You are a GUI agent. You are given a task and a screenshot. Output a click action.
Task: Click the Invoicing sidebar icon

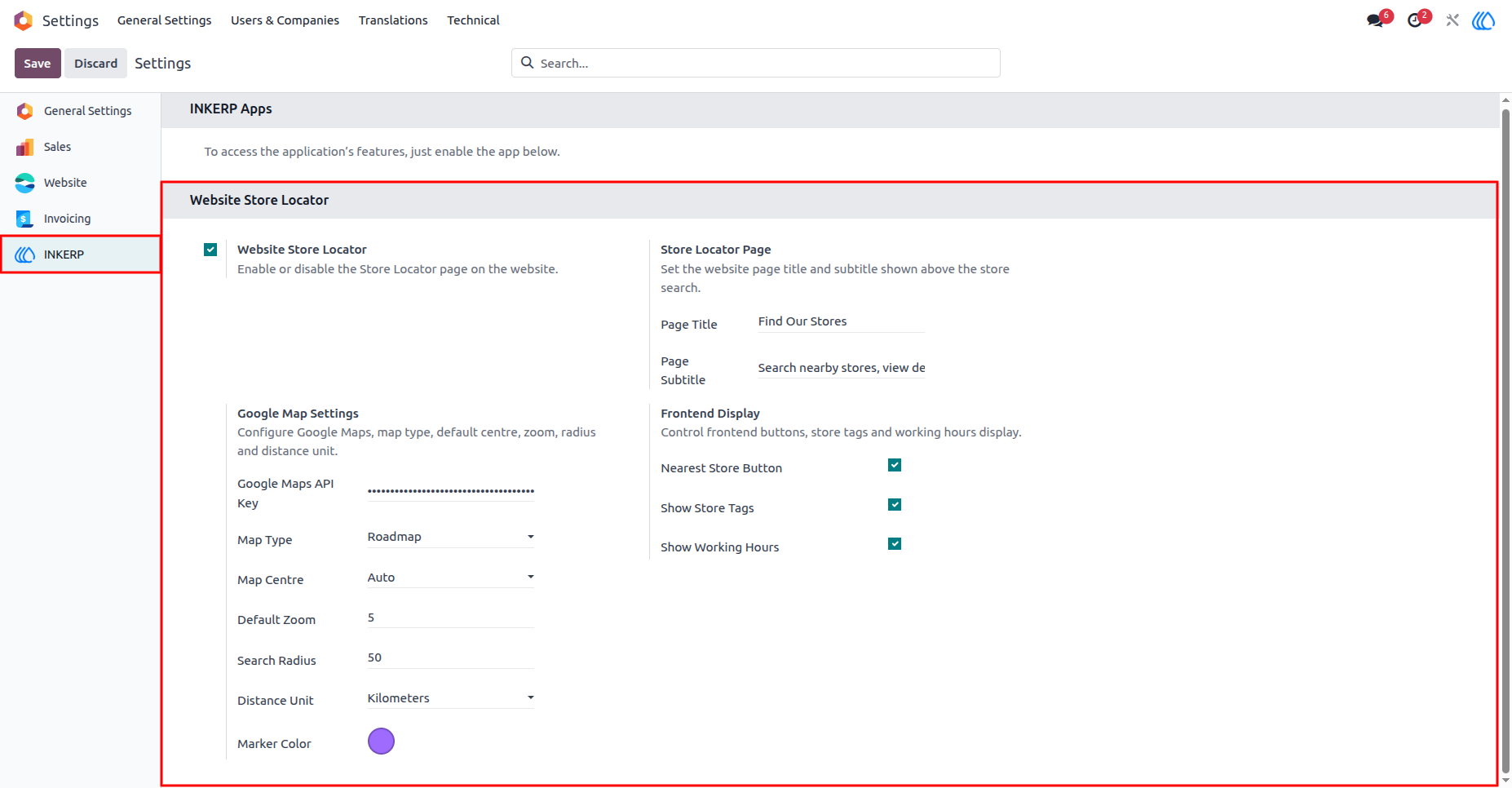click(25, 219)
